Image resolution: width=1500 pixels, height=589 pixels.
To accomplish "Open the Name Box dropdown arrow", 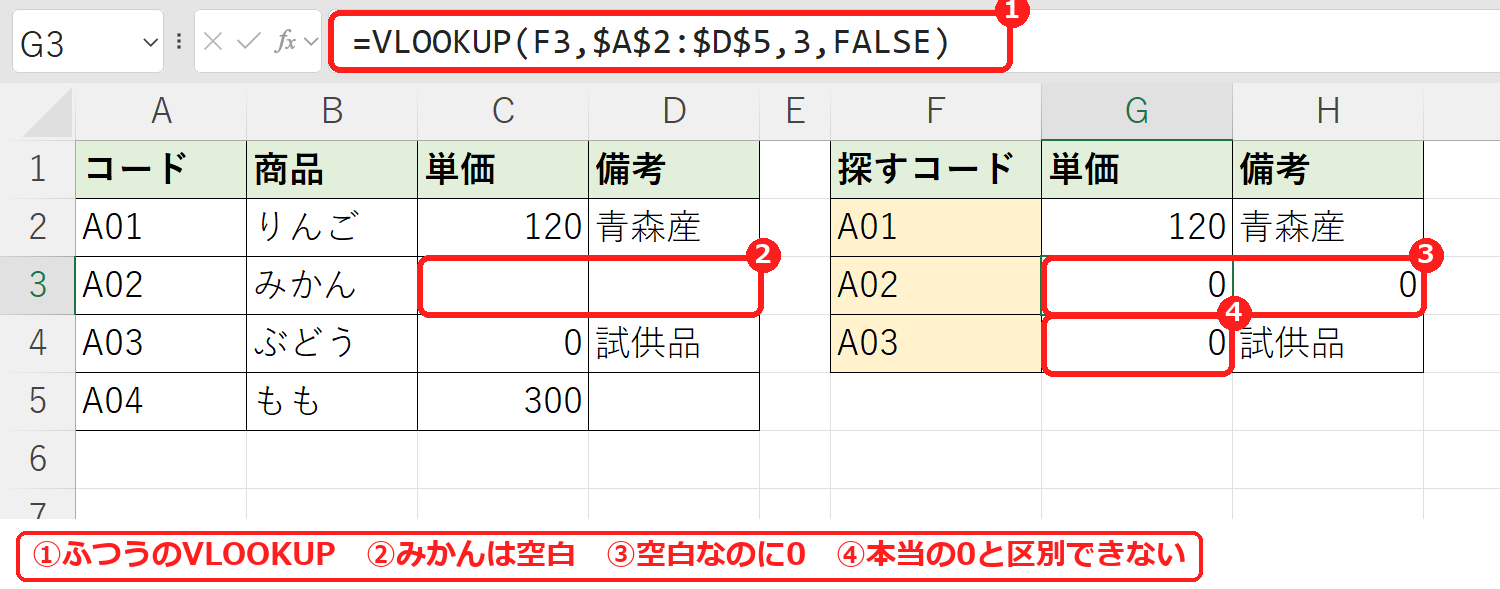I will [151, 42].
